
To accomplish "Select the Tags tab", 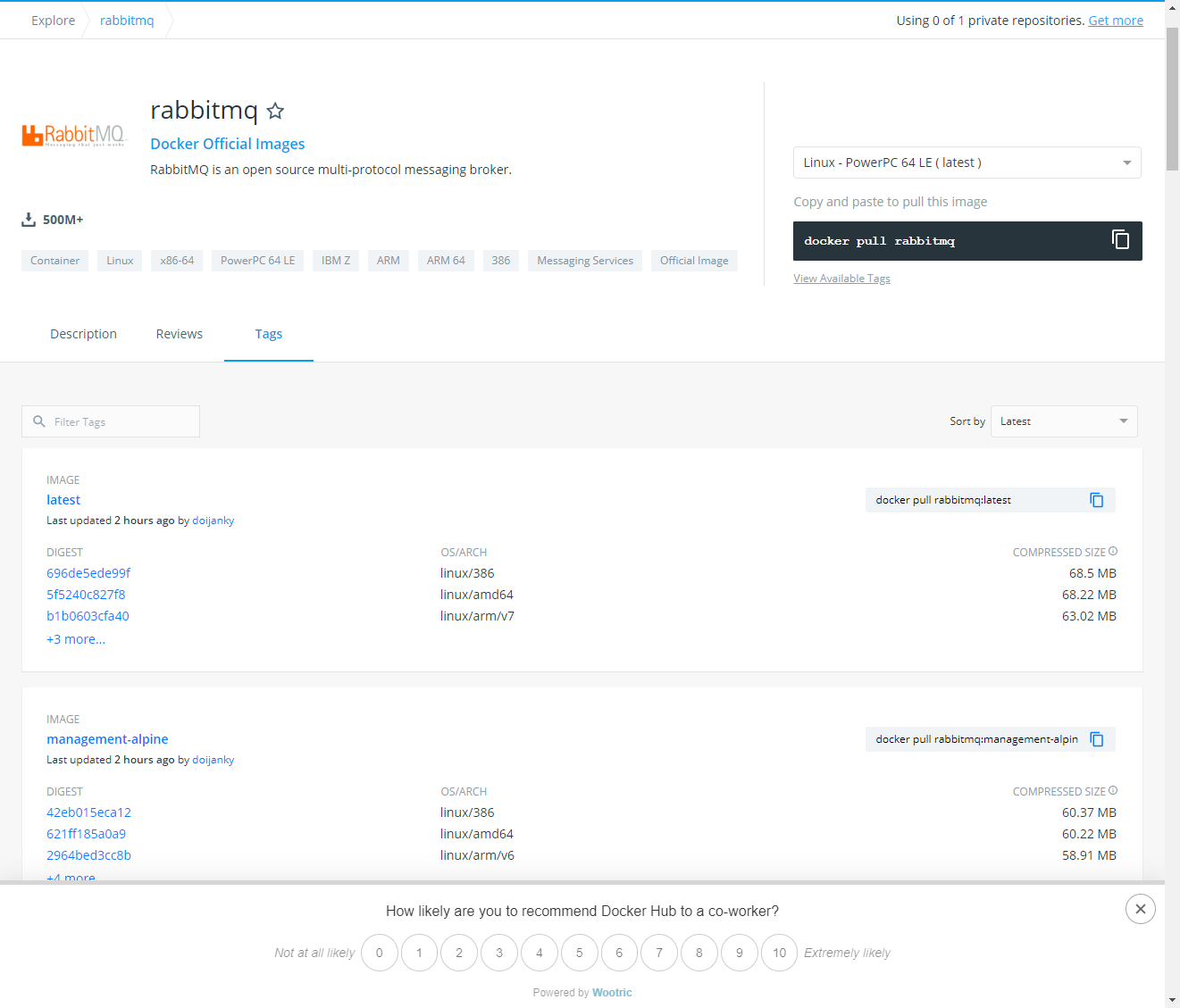I will pyautogui.click(x=269, y=334).
